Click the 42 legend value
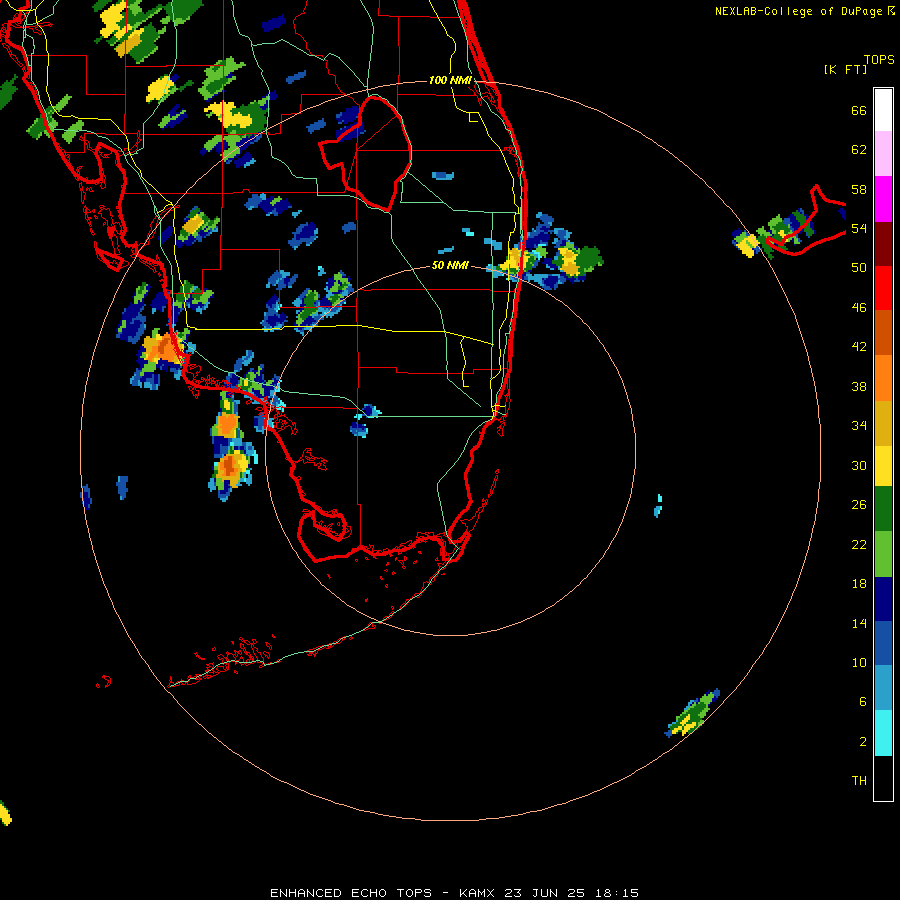Image resolution: width=900 pixels, height=900 pixels. (859, 347)
